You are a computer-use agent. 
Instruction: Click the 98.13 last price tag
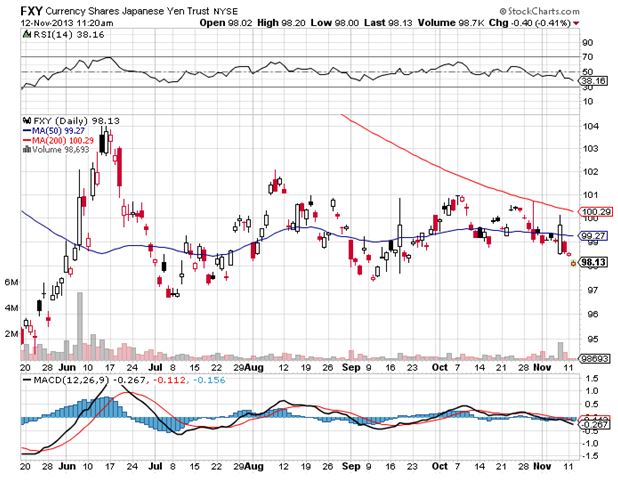tap(593, 264)
